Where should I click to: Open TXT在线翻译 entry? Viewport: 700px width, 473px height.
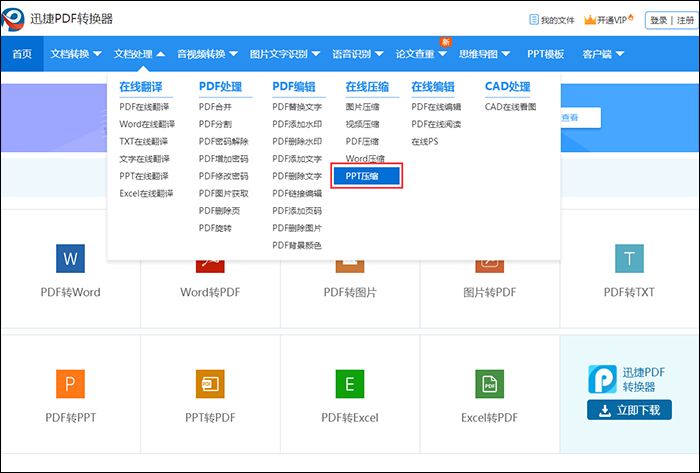(x=144, y=141)
